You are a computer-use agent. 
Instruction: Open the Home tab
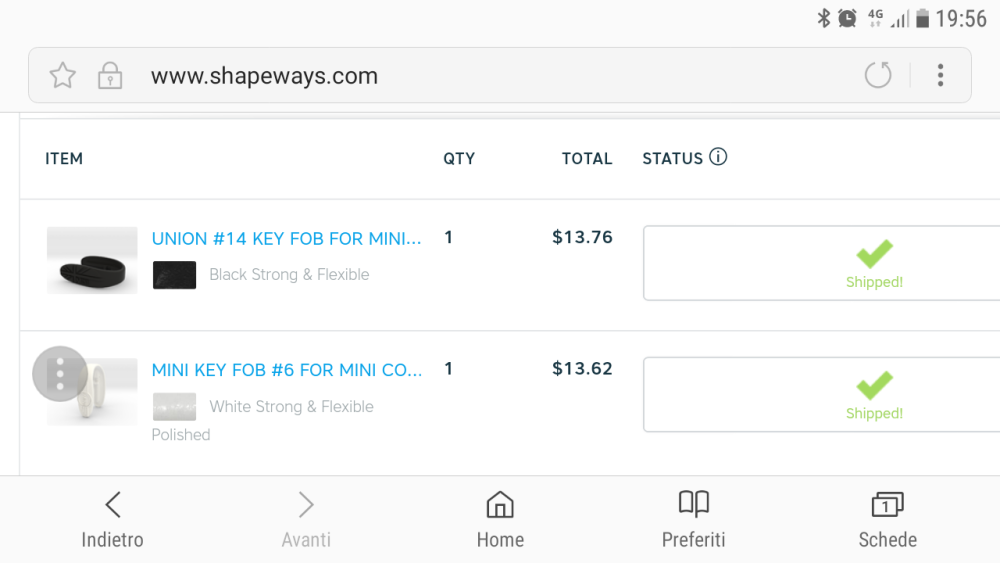500,519
